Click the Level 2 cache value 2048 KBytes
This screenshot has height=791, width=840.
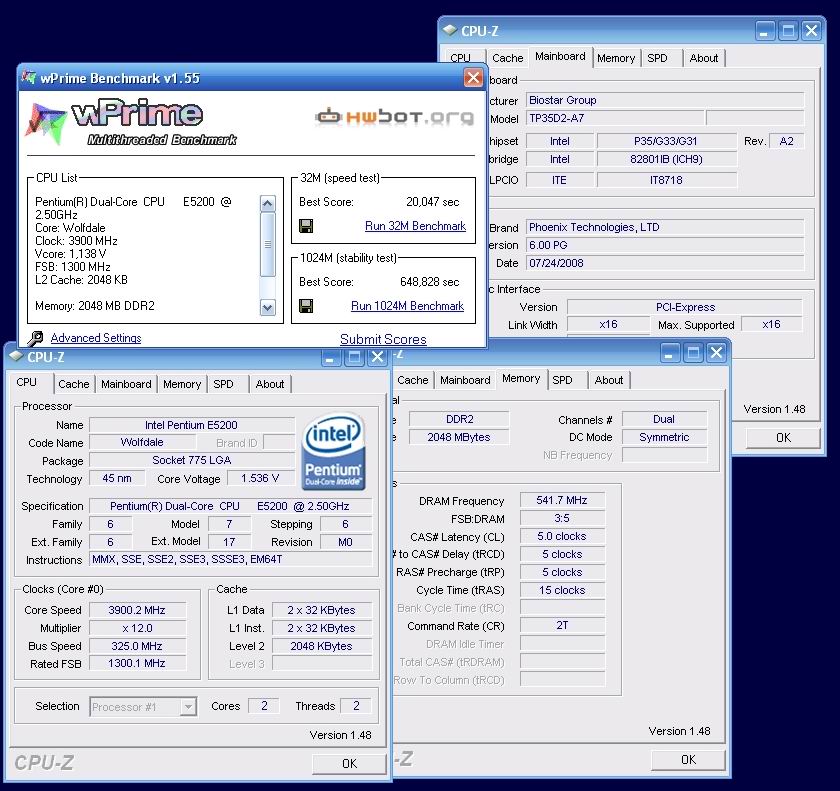coord(321,646)
